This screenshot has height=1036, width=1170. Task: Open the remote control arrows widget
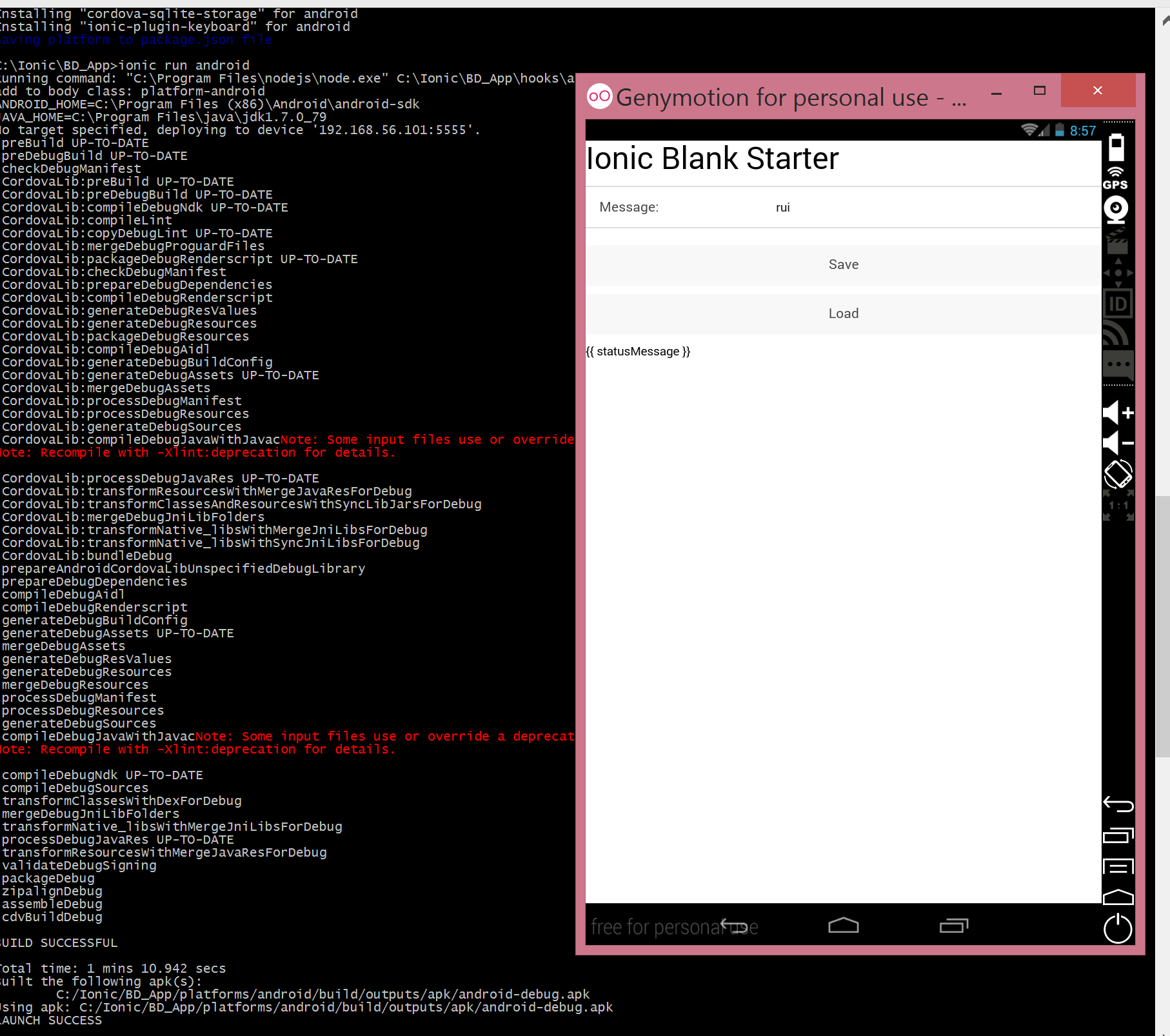[1118, 273]
